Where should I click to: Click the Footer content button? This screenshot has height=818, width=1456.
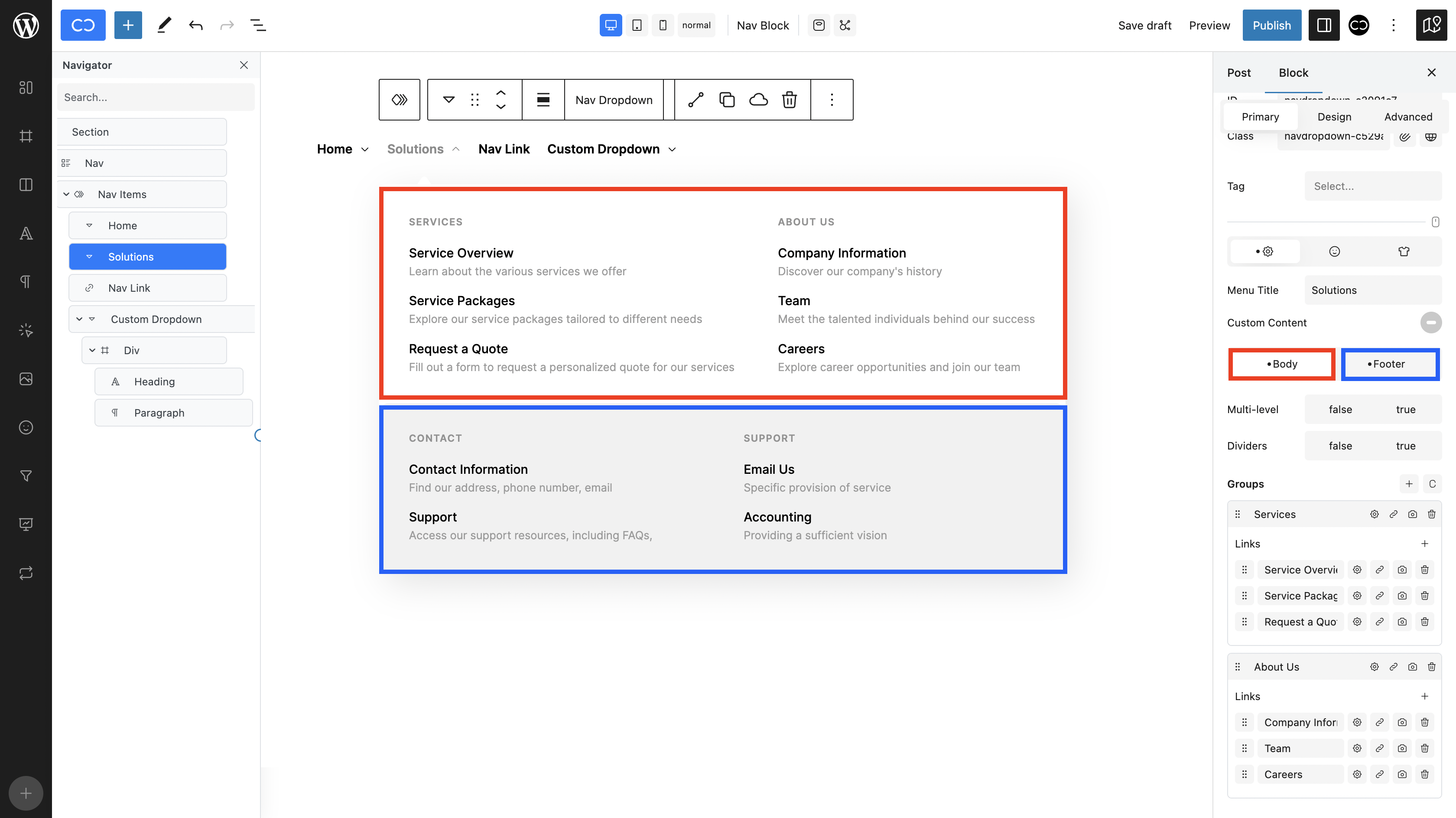pos(1389,364)
